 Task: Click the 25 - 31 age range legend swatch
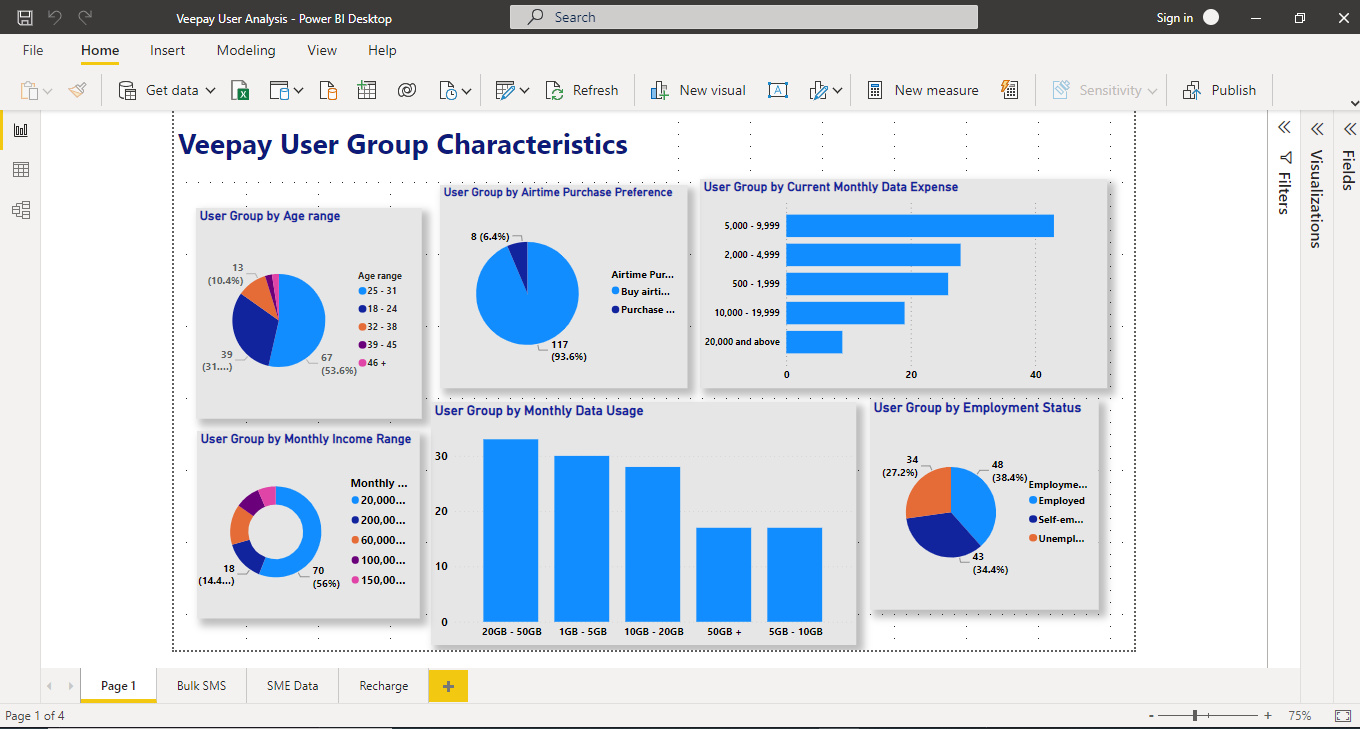tap(361, 290)
